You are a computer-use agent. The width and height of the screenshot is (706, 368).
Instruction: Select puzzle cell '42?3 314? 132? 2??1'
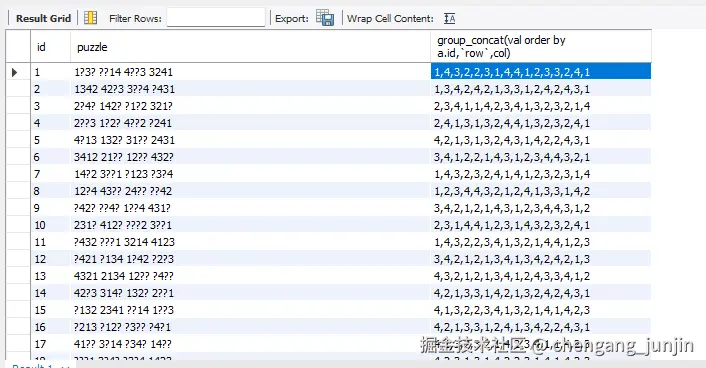[250, 293]
